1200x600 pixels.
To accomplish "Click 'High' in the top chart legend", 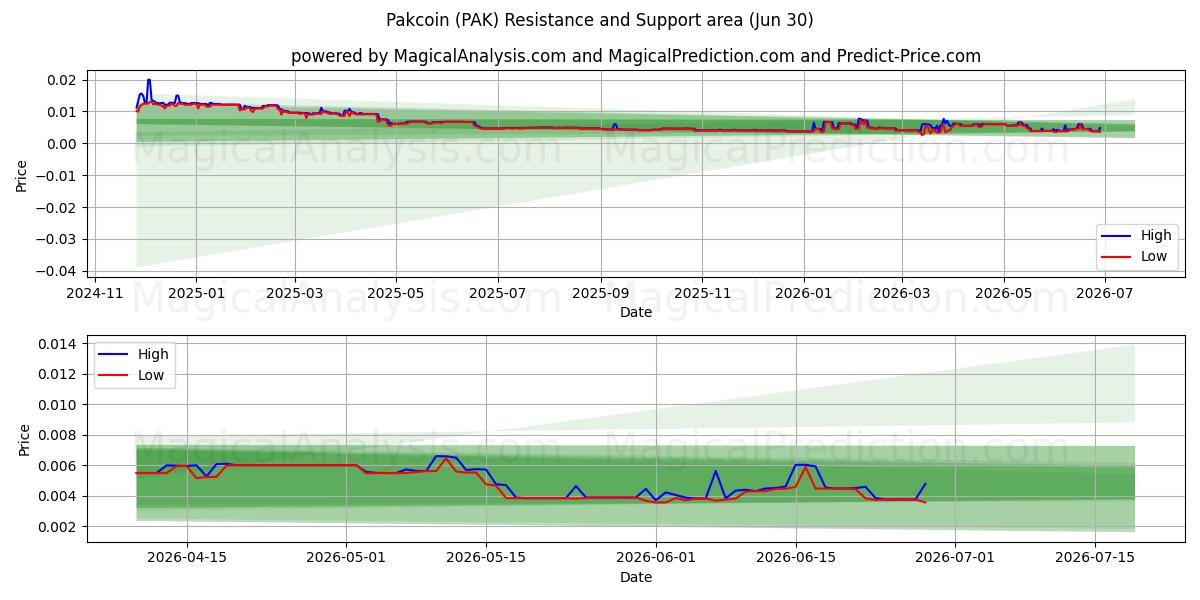I will click(1156, 236).
